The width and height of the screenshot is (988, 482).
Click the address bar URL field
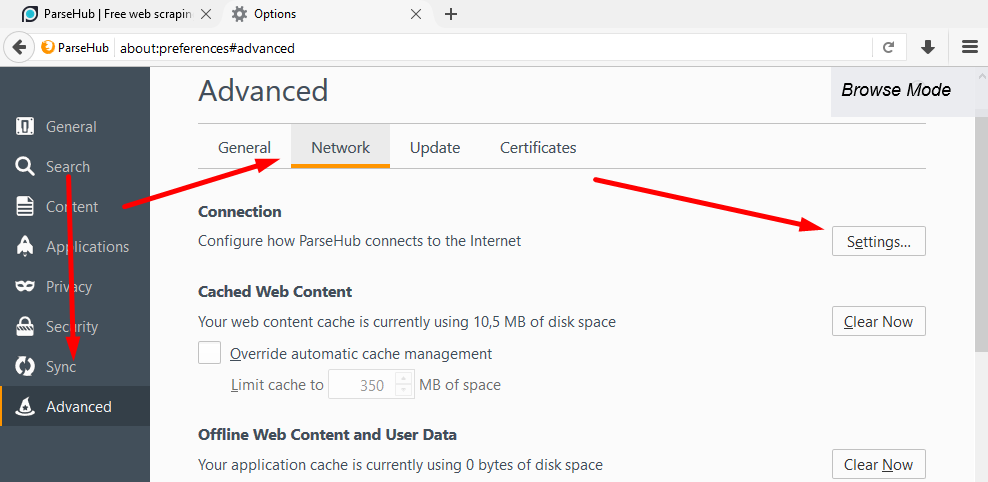(x=495, y=47)
